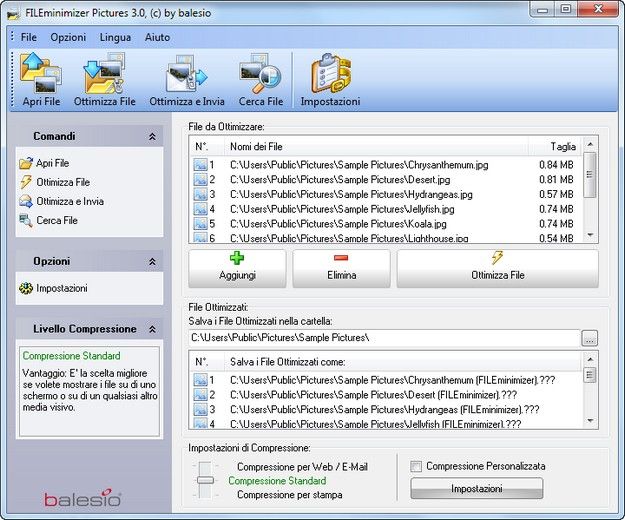The image size is (625, 520).
Task: Enable the Compressione Personalizzata checkbox
Action: click(x=416, y=466)
